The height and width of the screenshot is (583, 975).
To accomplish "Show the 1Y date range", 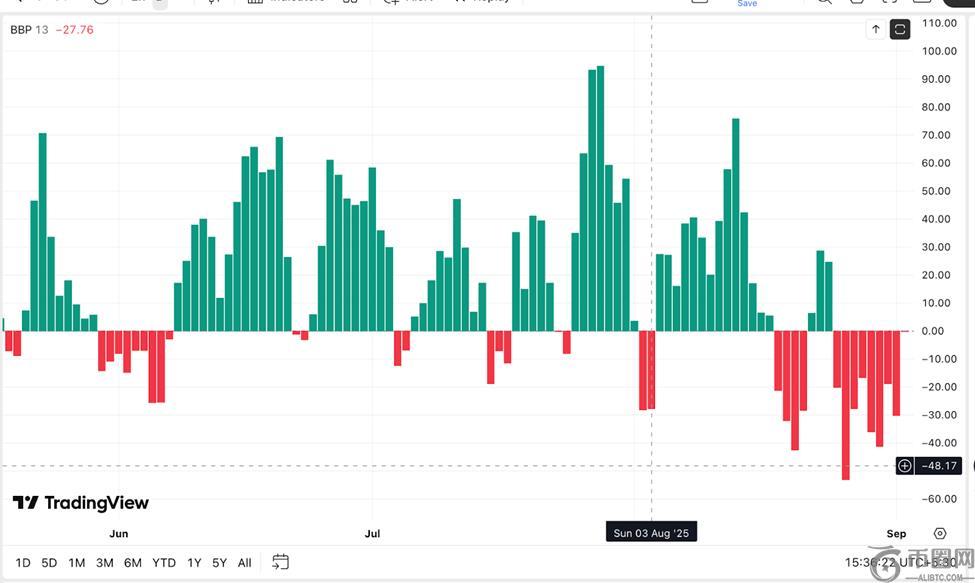I will tap(194, 563).
